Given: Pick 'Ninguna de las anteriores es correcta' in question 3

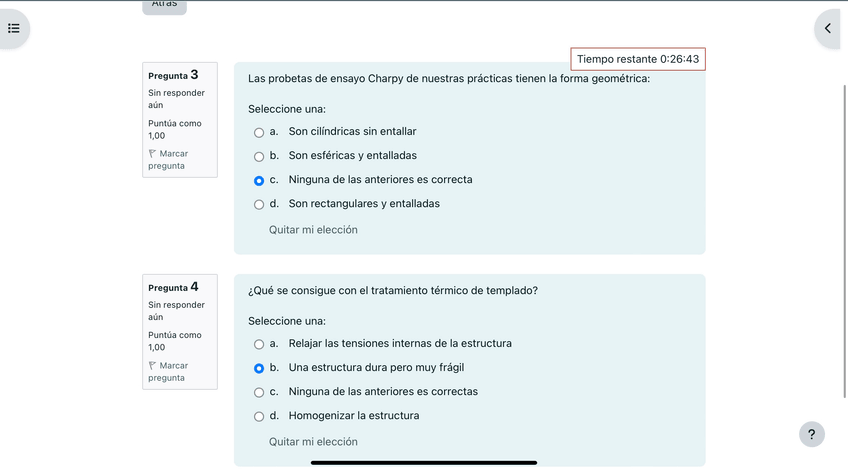Looking at the screenshot, I should (x=259, y=180).
